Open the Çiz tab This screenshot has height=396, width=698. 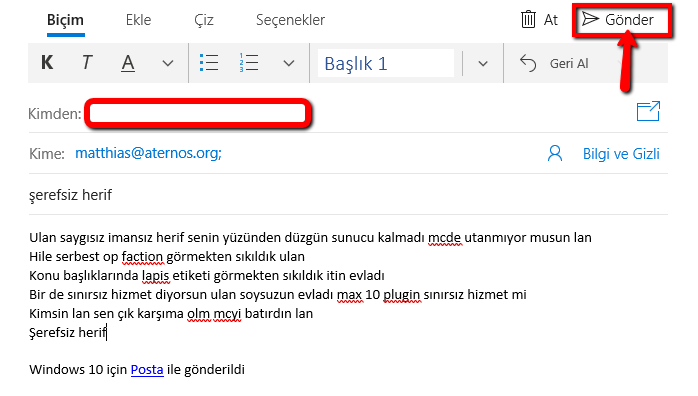coord(204,20)
